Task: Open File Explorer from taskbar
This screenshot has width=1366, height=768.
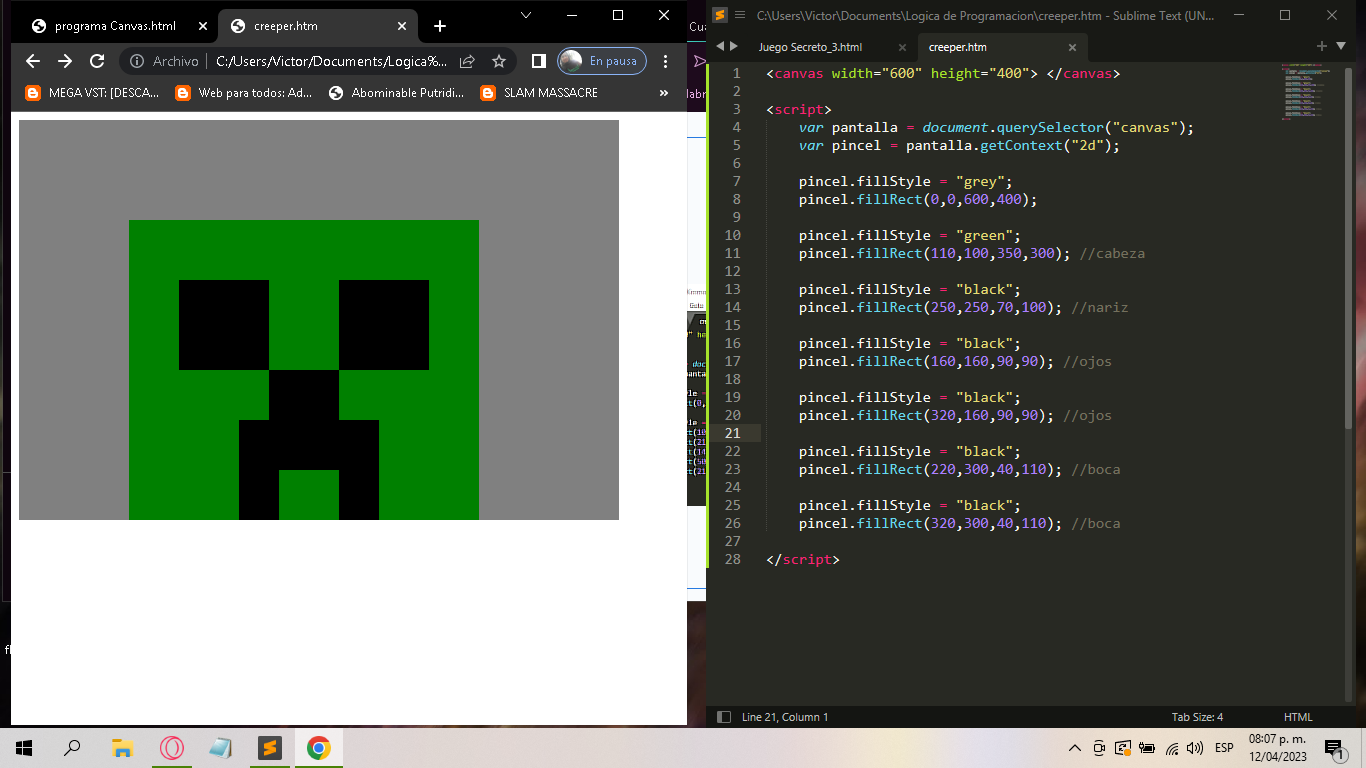Action: [122, 748]
